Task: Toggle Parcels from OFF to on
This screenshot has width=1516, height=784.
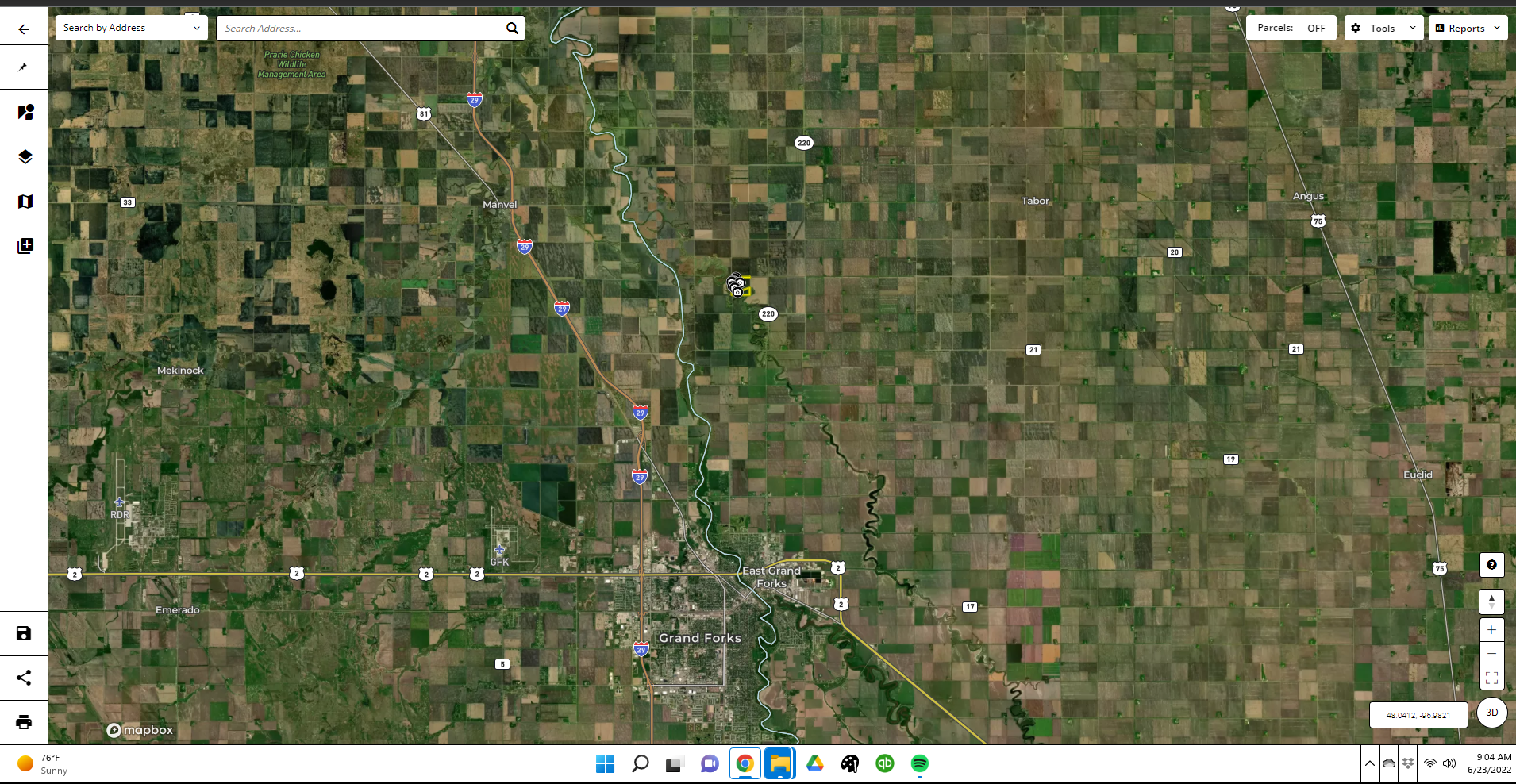Action: (1291, 28)
